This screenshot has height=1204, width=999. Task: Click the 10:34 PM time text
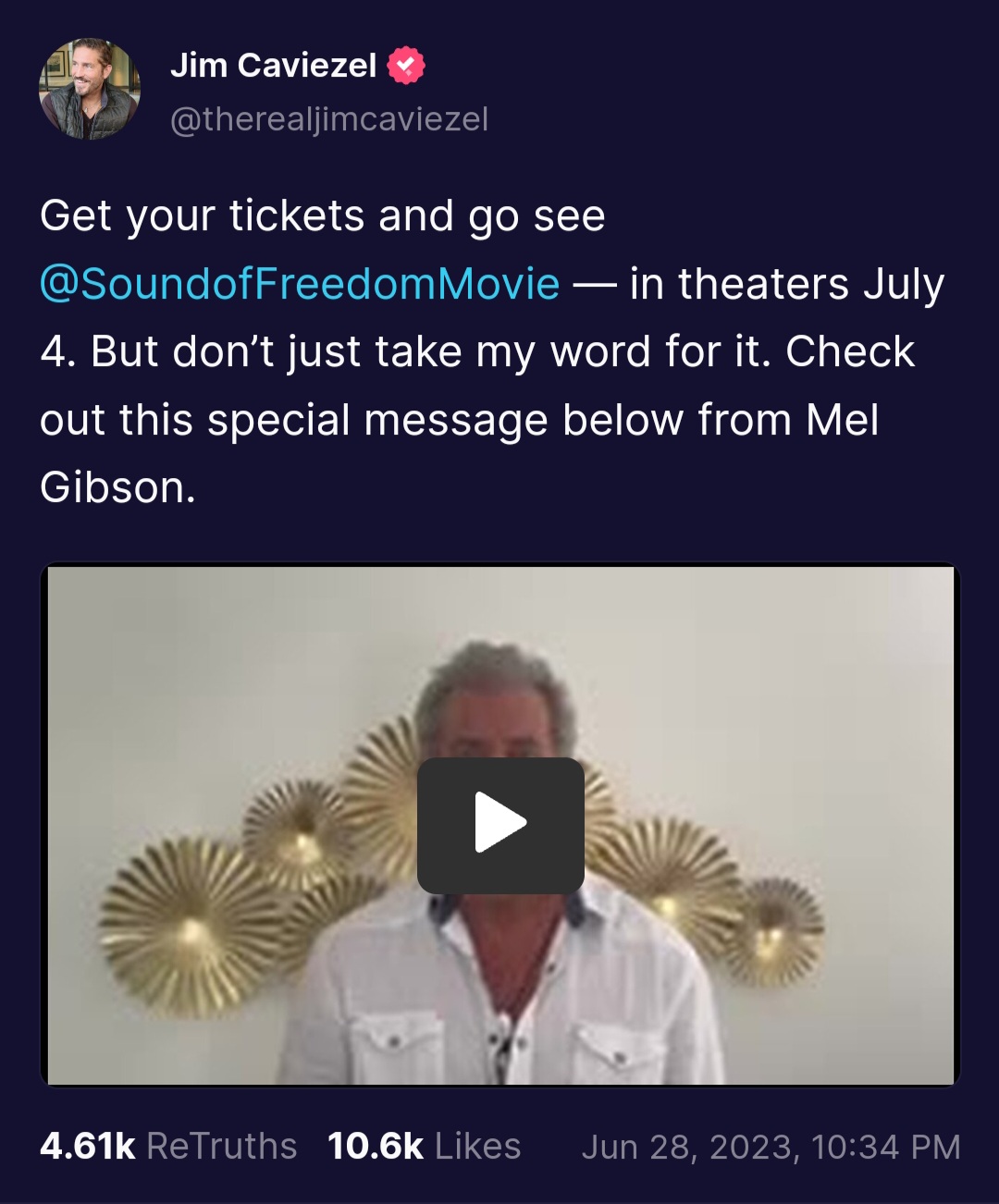[x=886, y=1148]
